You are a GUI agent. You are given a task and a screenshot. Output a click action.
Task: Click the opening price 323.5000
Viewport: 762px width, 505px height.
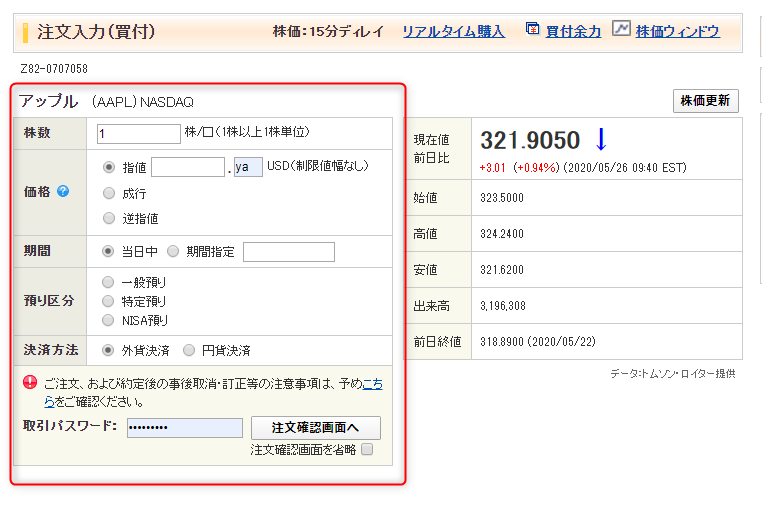502,198
